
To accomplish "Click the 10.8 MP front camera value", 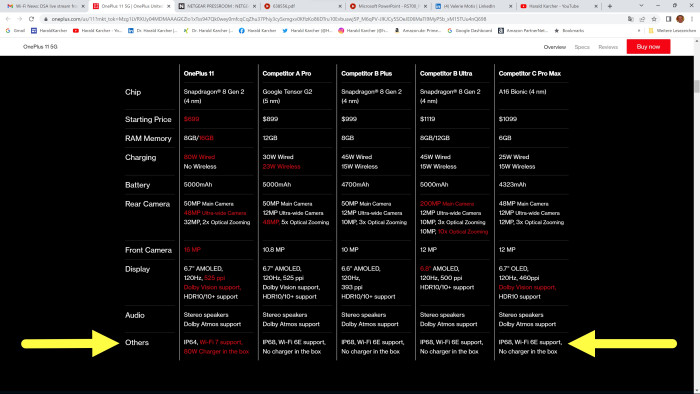I will (273, 249).
